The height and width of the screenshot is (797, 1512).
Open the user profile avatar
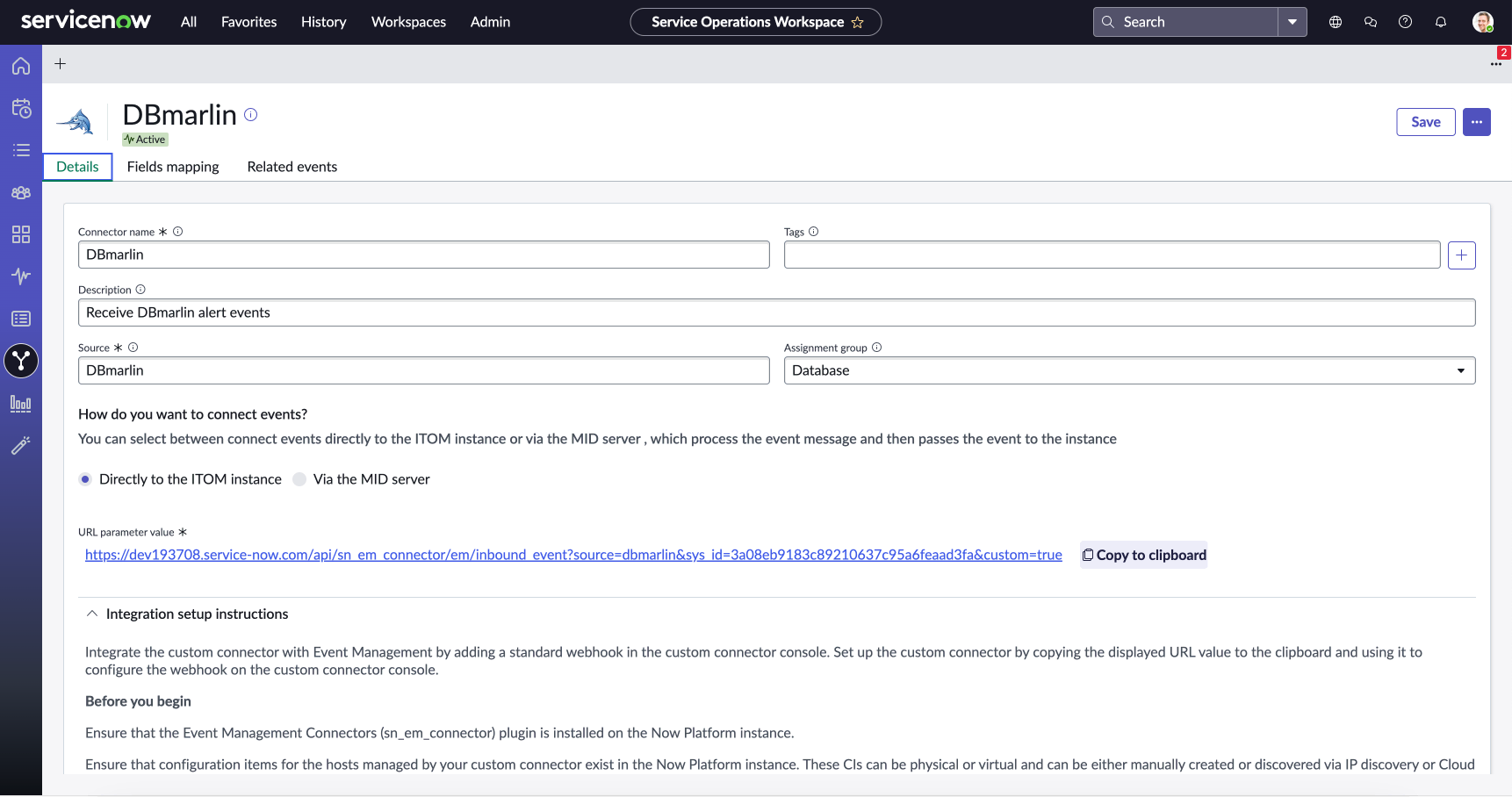tap(1482, 22)
